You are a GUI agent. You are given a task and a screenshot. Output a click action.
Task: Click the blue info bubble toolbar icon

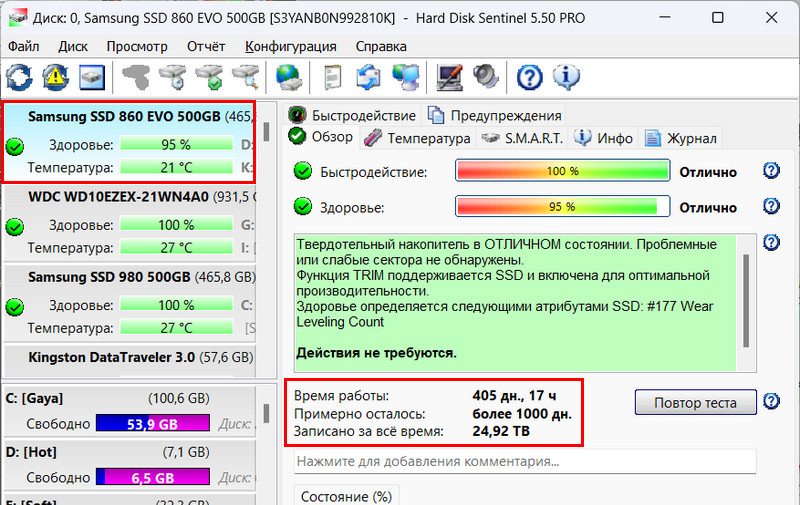(x=566, y=78)
